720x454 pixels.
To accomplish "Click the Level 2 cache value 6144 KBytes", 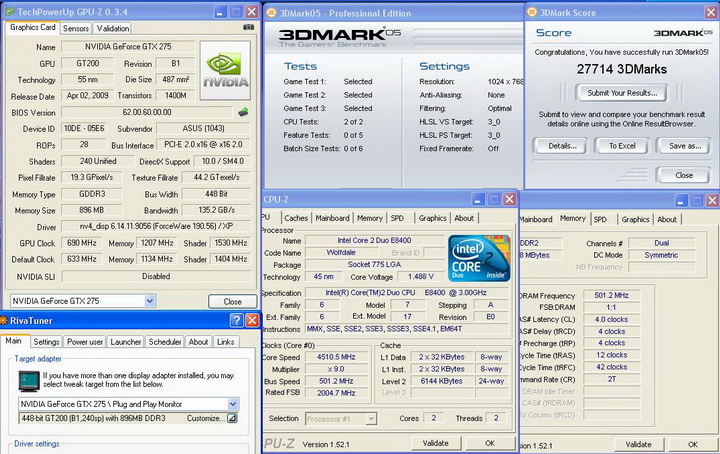I will coord(441,381).
